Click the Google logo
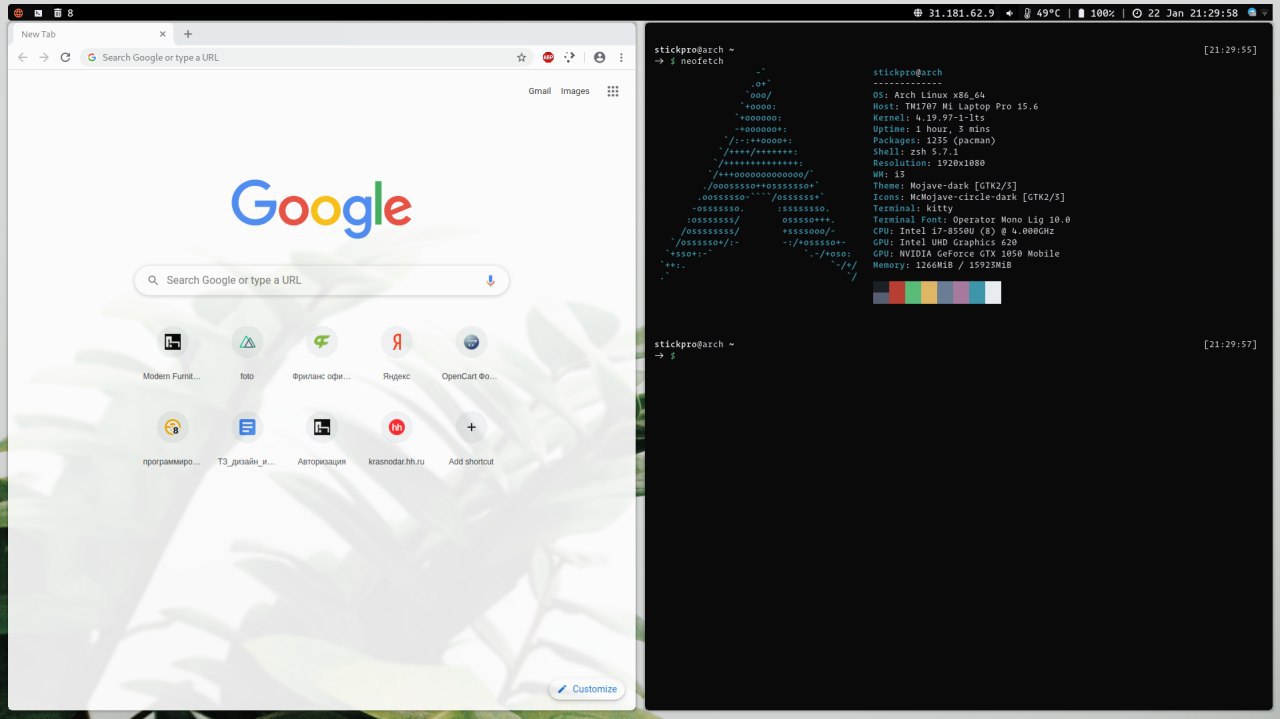 coord(321,208)
